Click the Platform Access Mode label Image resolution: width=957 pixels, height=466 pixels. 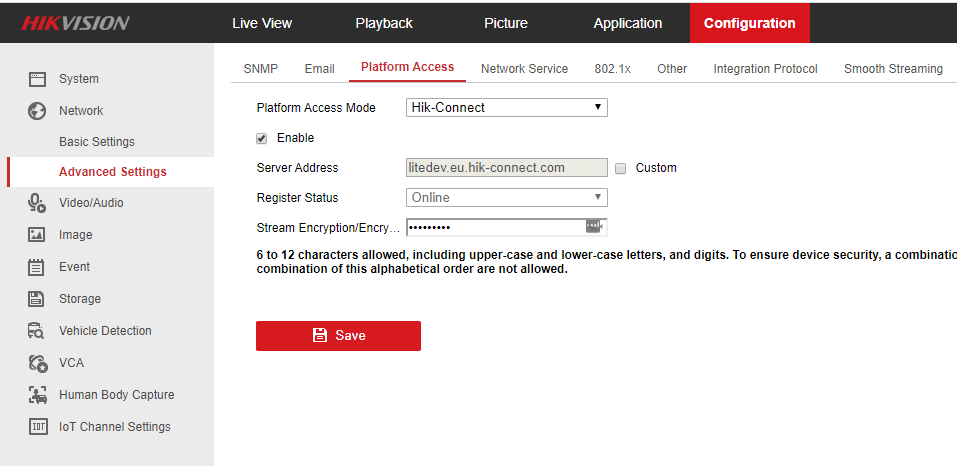point(316,108)
